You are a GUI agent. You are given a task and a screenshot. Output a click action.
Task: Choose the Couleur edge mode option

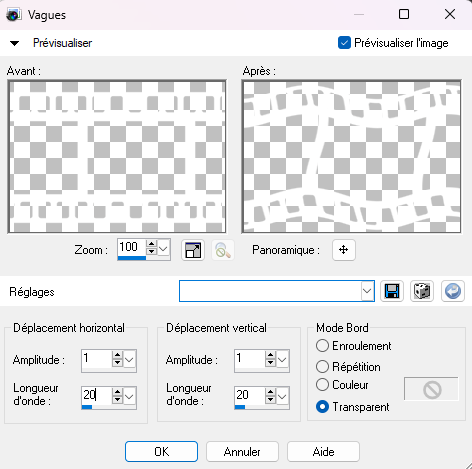(322, 385)
